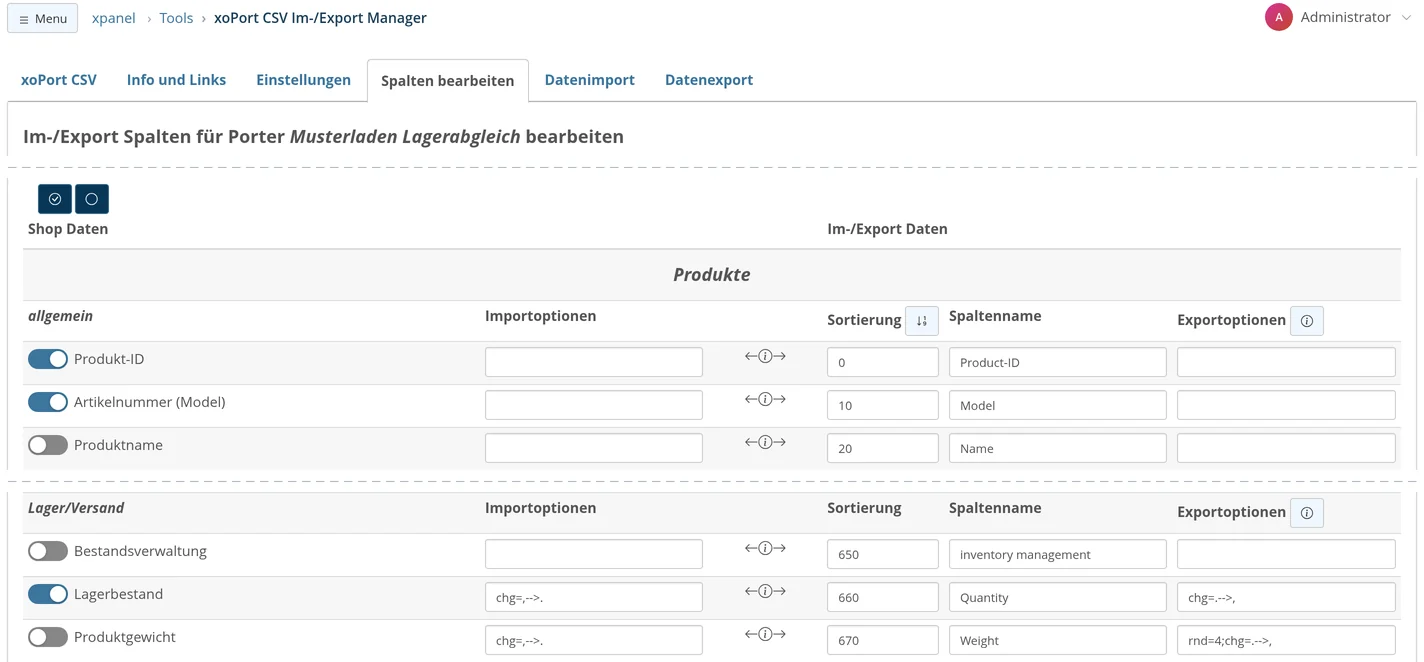
Task: Click the Sortierung field with value 660
Action: [x=883, y=597]
